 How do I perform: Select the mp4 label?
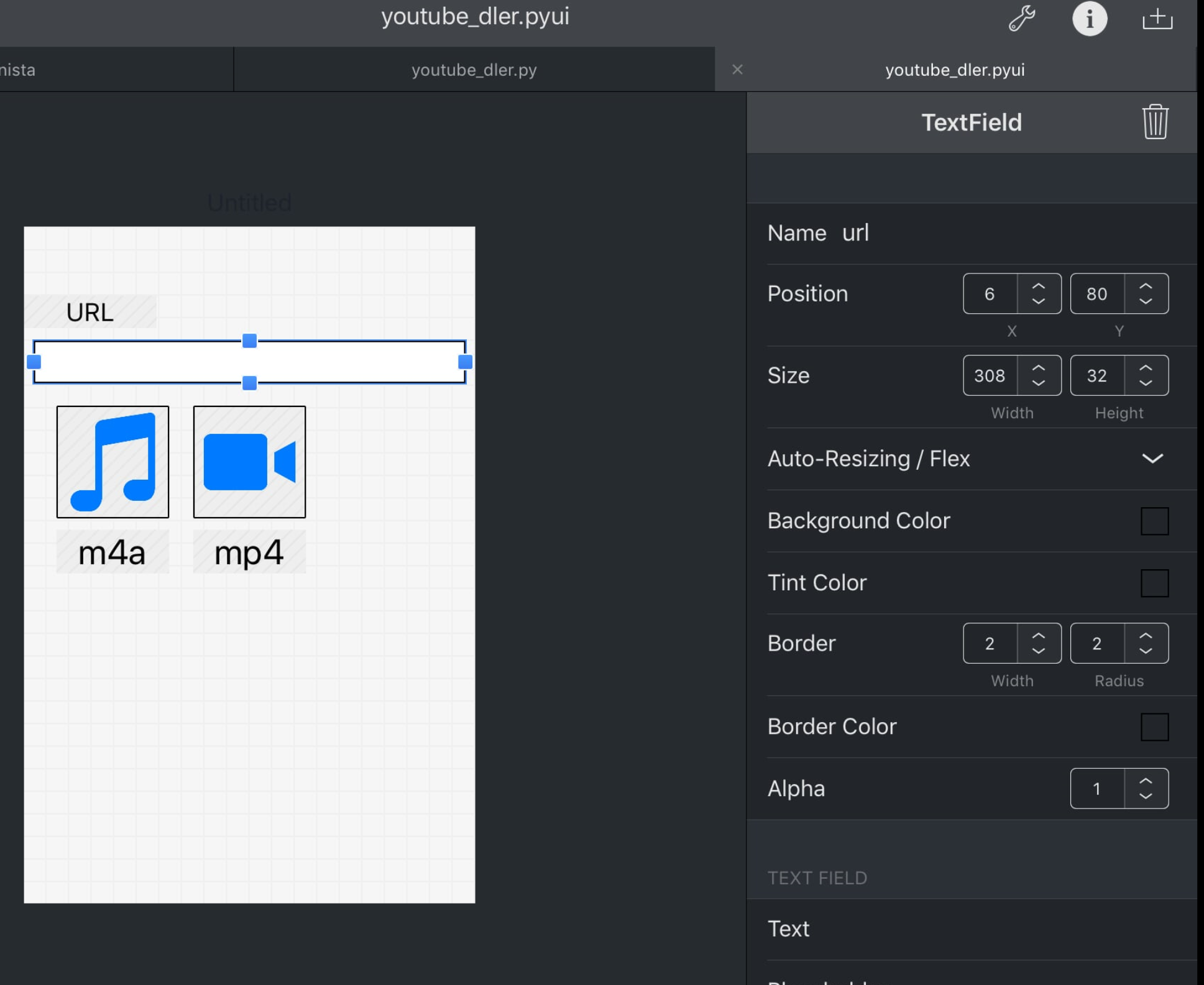pyautogui.click(x=249, y=552)
